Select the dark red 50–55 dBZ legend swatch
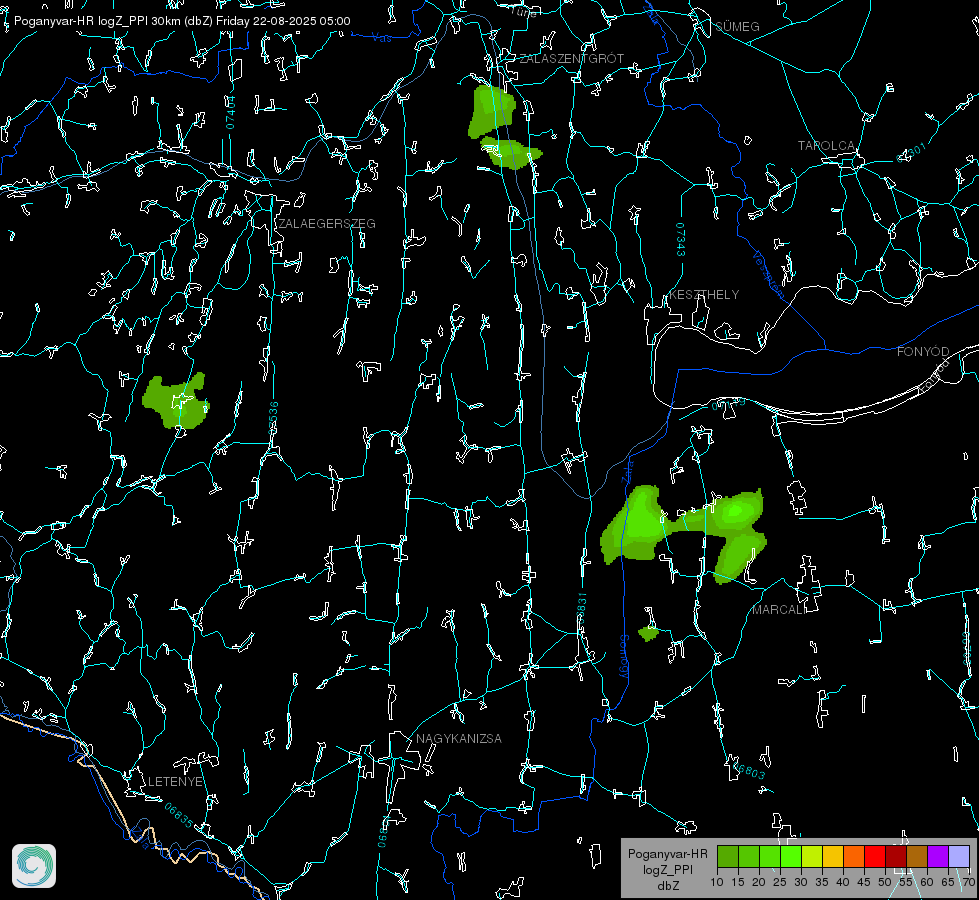The image size is (979, 900). pyautogui.click(x=896, y=857)
